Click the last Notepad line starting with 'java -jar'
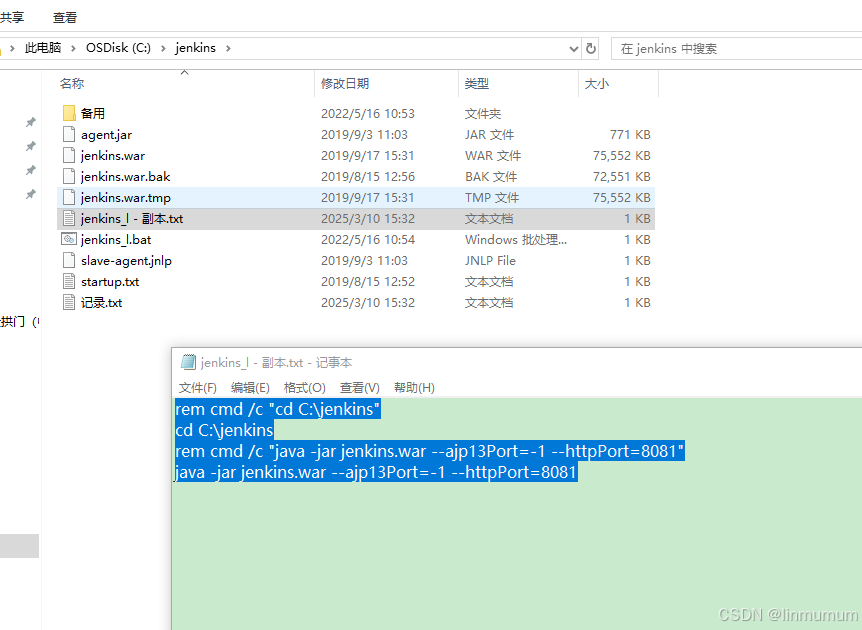Image resolution: width=862 pixels, height=630 pixels. click(x=376, y=472)
